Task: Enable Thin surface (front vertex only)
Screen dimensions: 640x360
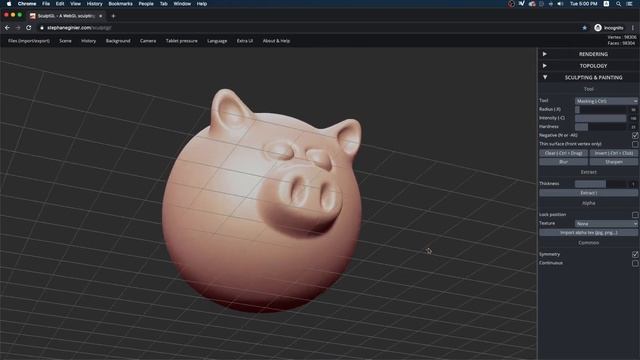Action: (x=635, y=144)
